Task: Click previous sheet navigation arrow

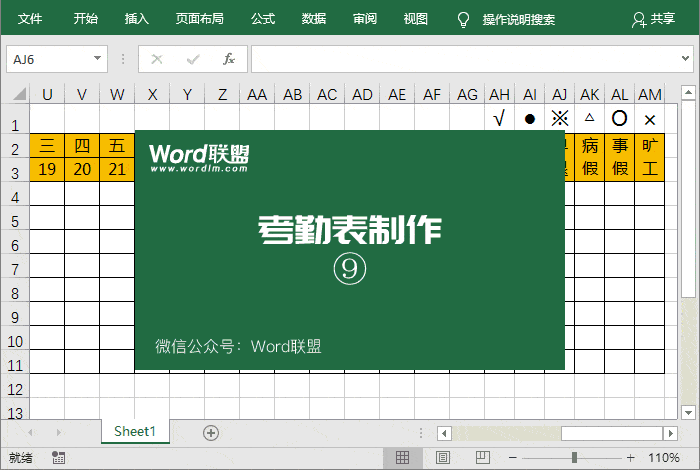Action: point(30,432)
